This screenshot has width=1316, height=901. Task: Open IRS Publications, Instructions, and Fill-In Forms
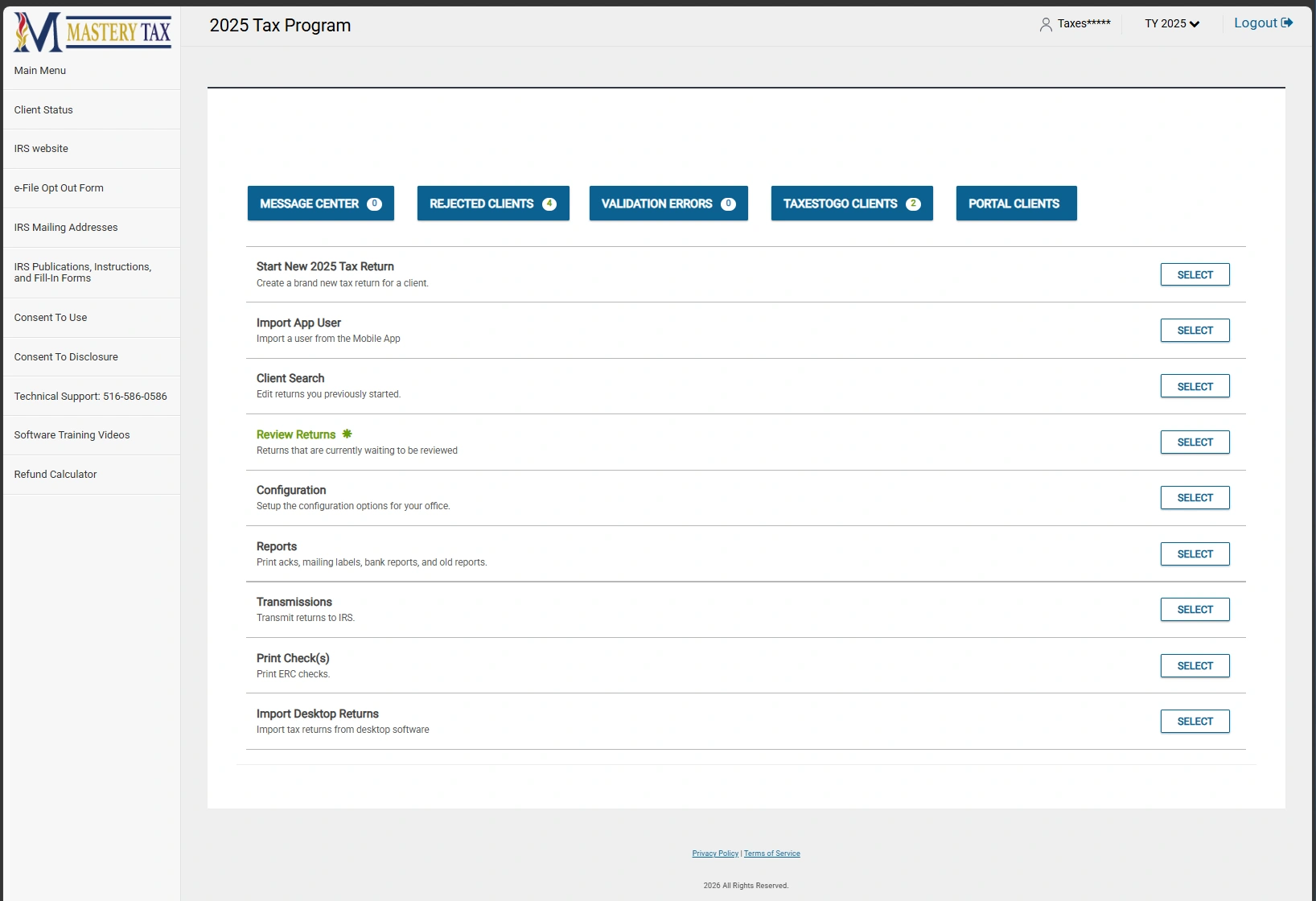pos(92,273)
